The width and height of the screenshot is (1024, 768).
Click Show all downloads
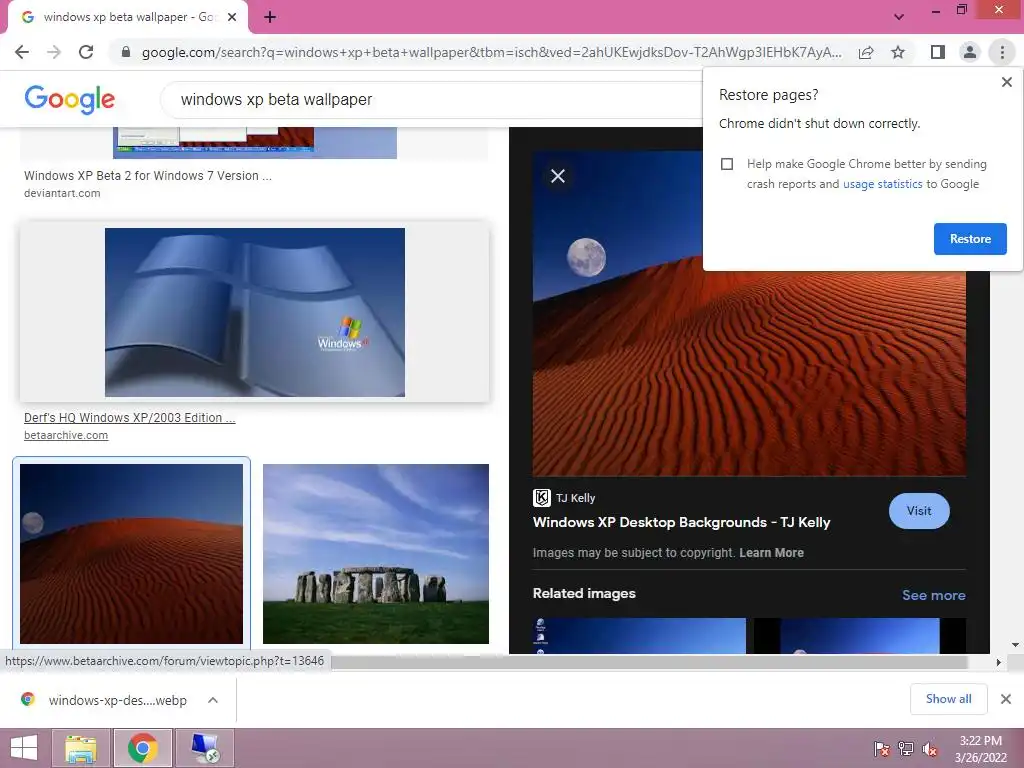click(948, 699)
